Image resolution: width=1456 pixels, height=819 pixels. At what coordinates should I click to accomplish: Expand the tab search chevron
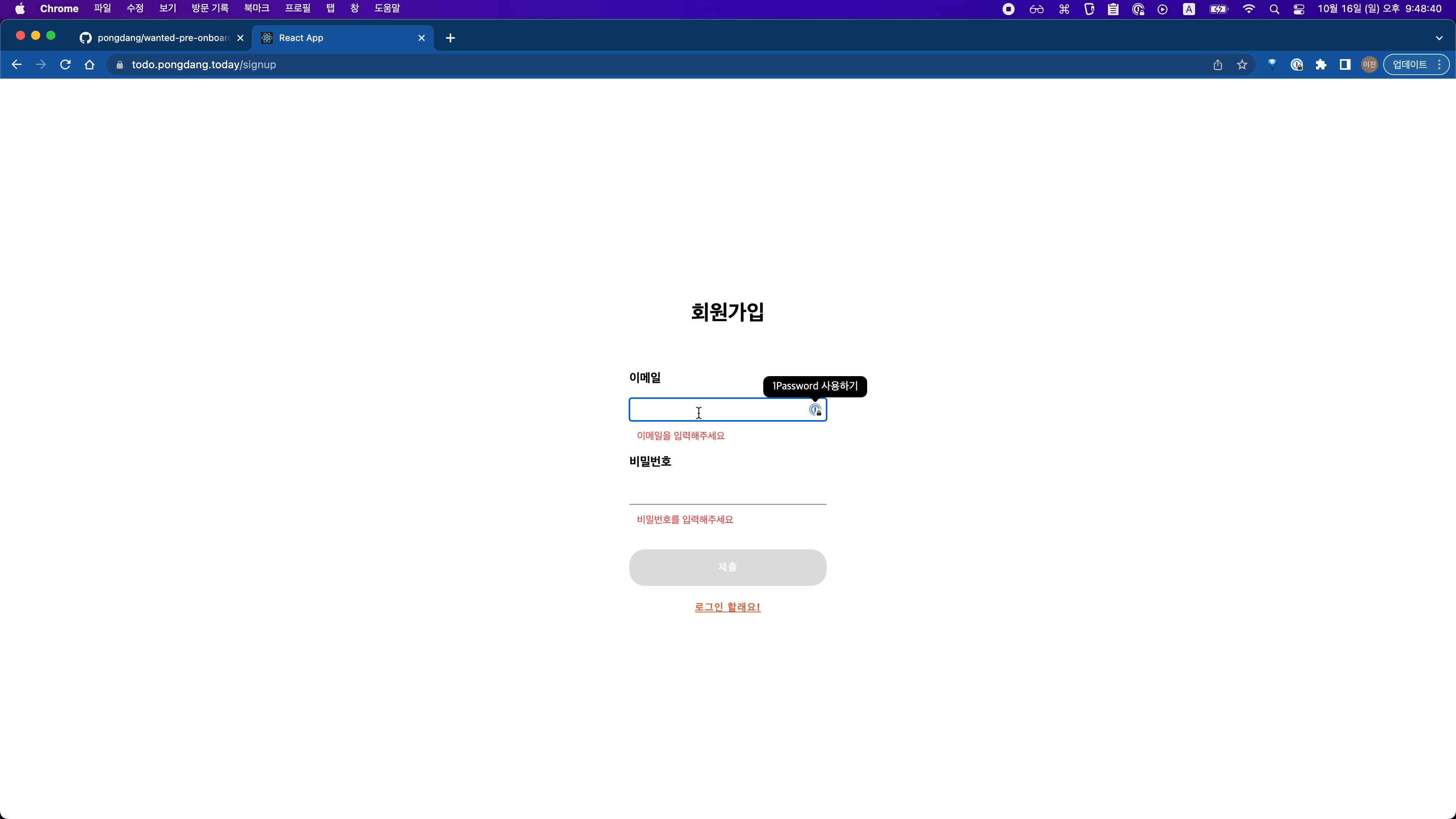[1439, 38]
